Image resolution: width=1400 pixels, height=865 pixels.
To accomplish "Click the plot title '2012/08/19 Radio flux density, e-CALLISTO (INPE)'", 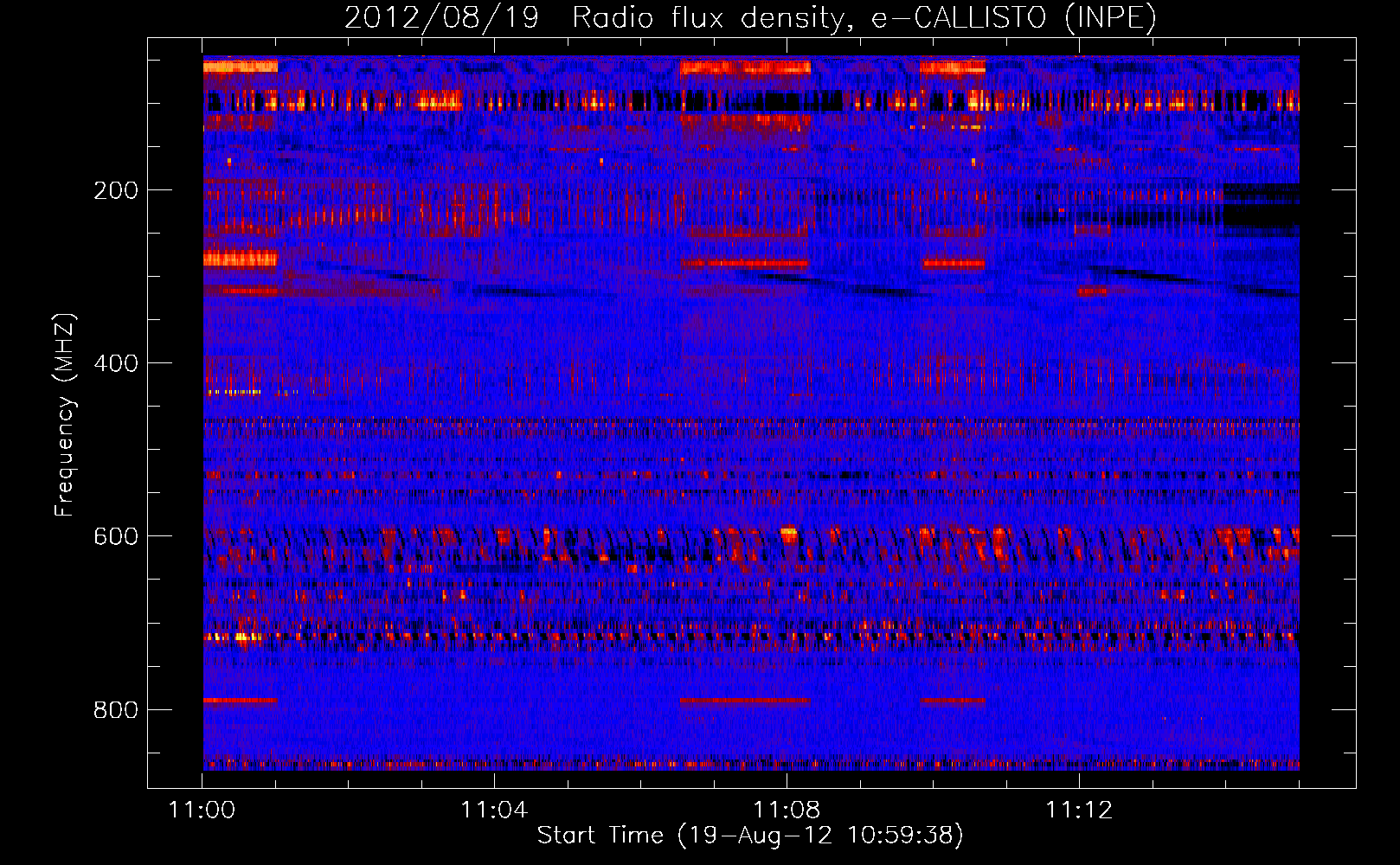I will pos(750,18).
